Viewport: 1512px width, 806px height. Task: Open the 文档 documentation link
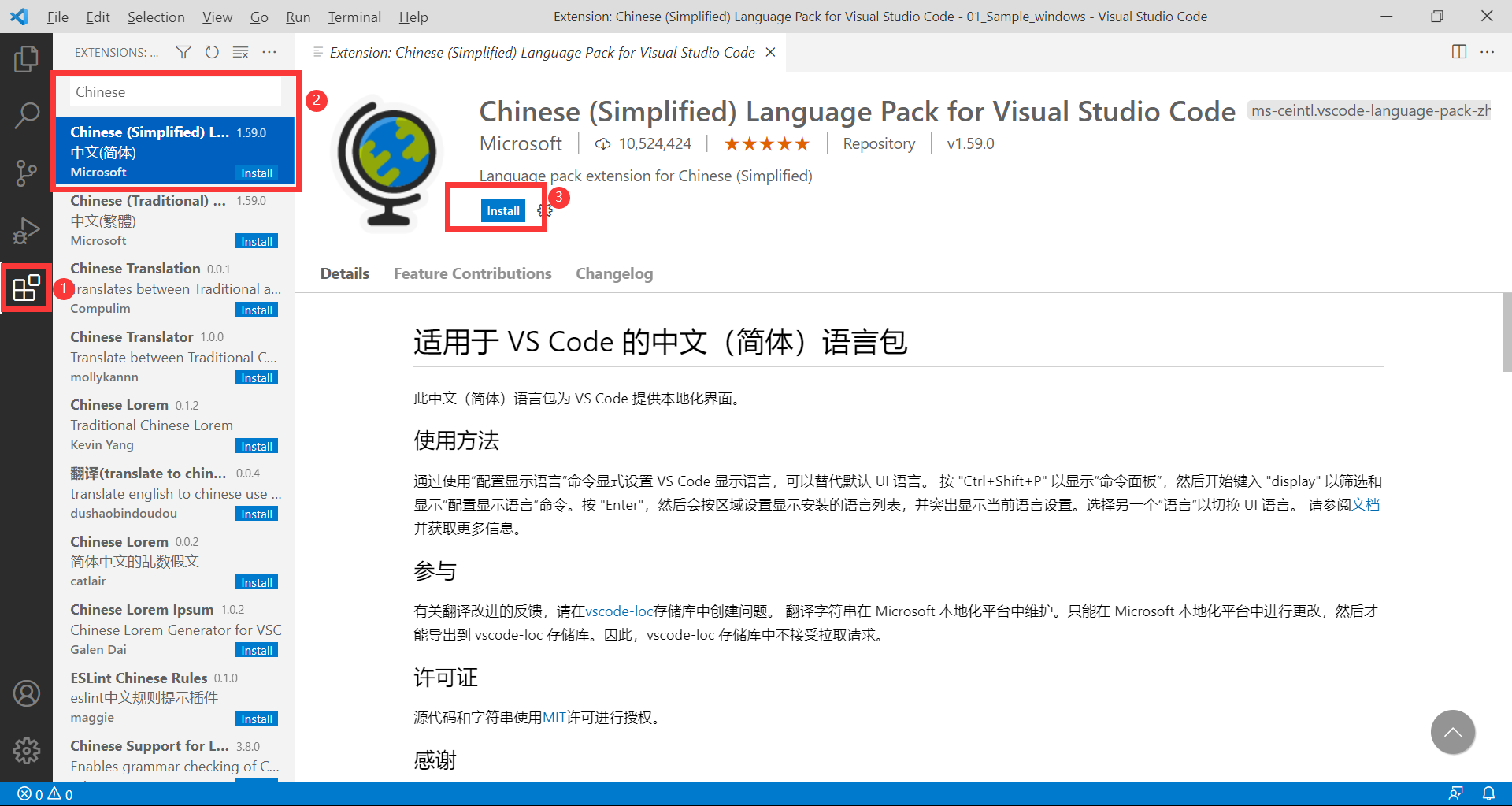(1366, 504)
